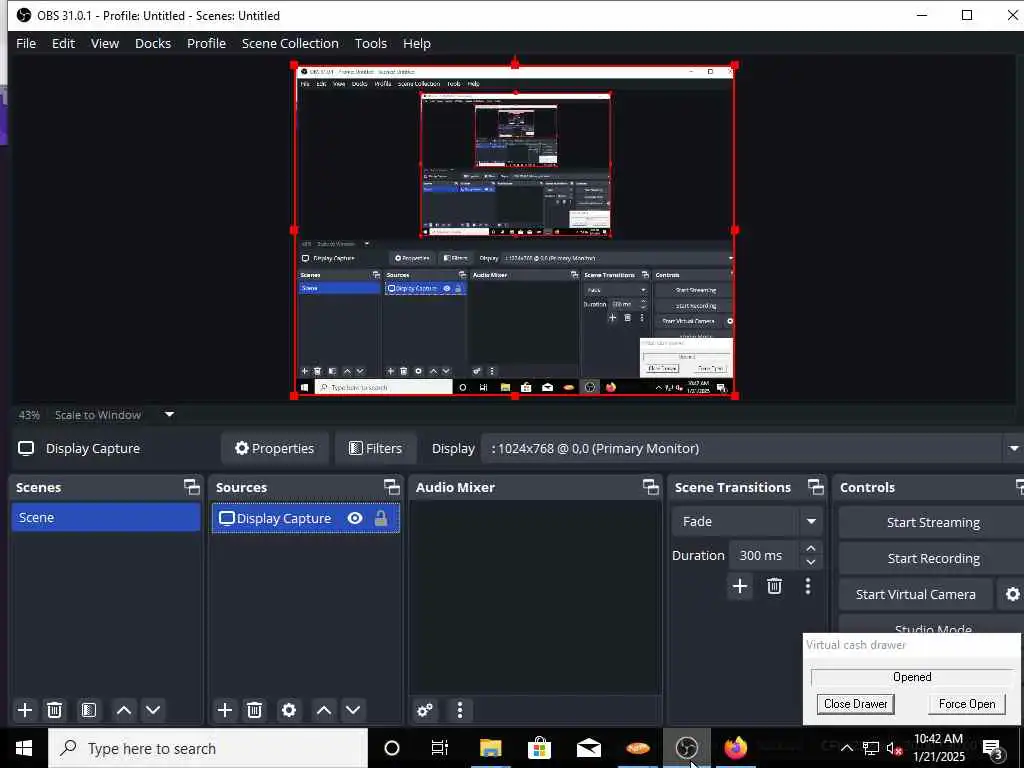This screenshot has height=768, width=1024.
Task: Move scene up arrow in Scenes dock
Action: (x=123, y=710)
